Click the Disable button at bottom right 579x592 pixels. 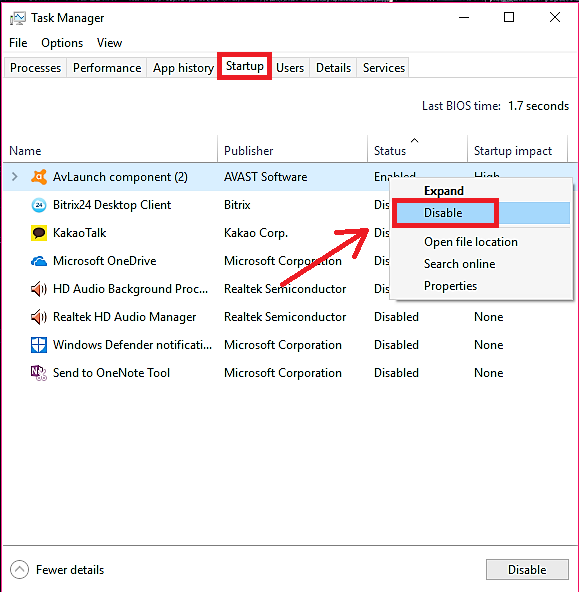tap(527, 569)
